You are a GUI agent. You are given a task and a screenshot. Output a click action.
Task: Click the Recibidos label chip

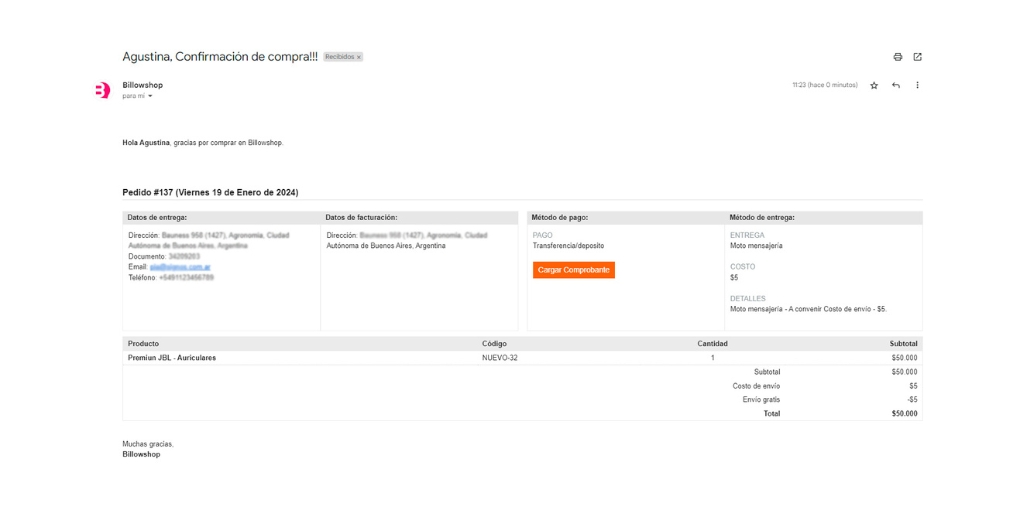coord(339,58)
